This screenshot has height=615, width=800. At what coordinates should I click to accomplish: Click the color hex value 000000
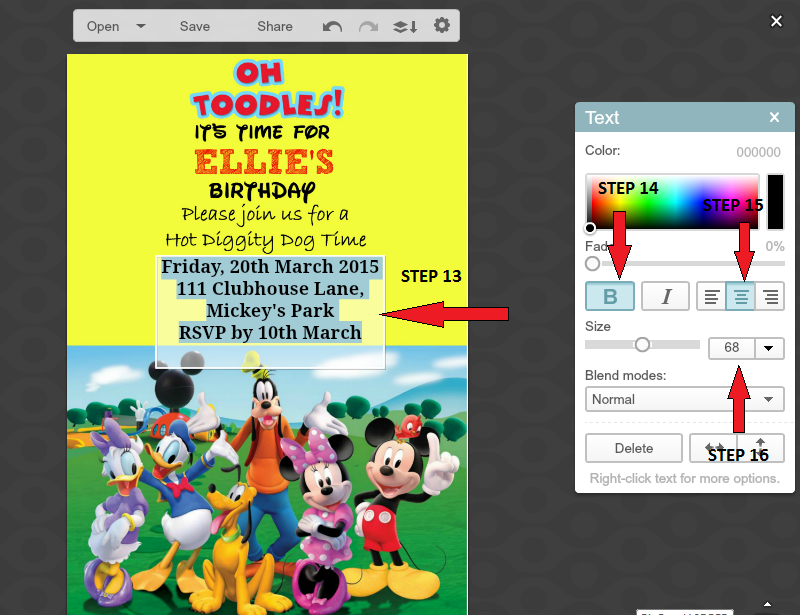[x=758, y=152]
